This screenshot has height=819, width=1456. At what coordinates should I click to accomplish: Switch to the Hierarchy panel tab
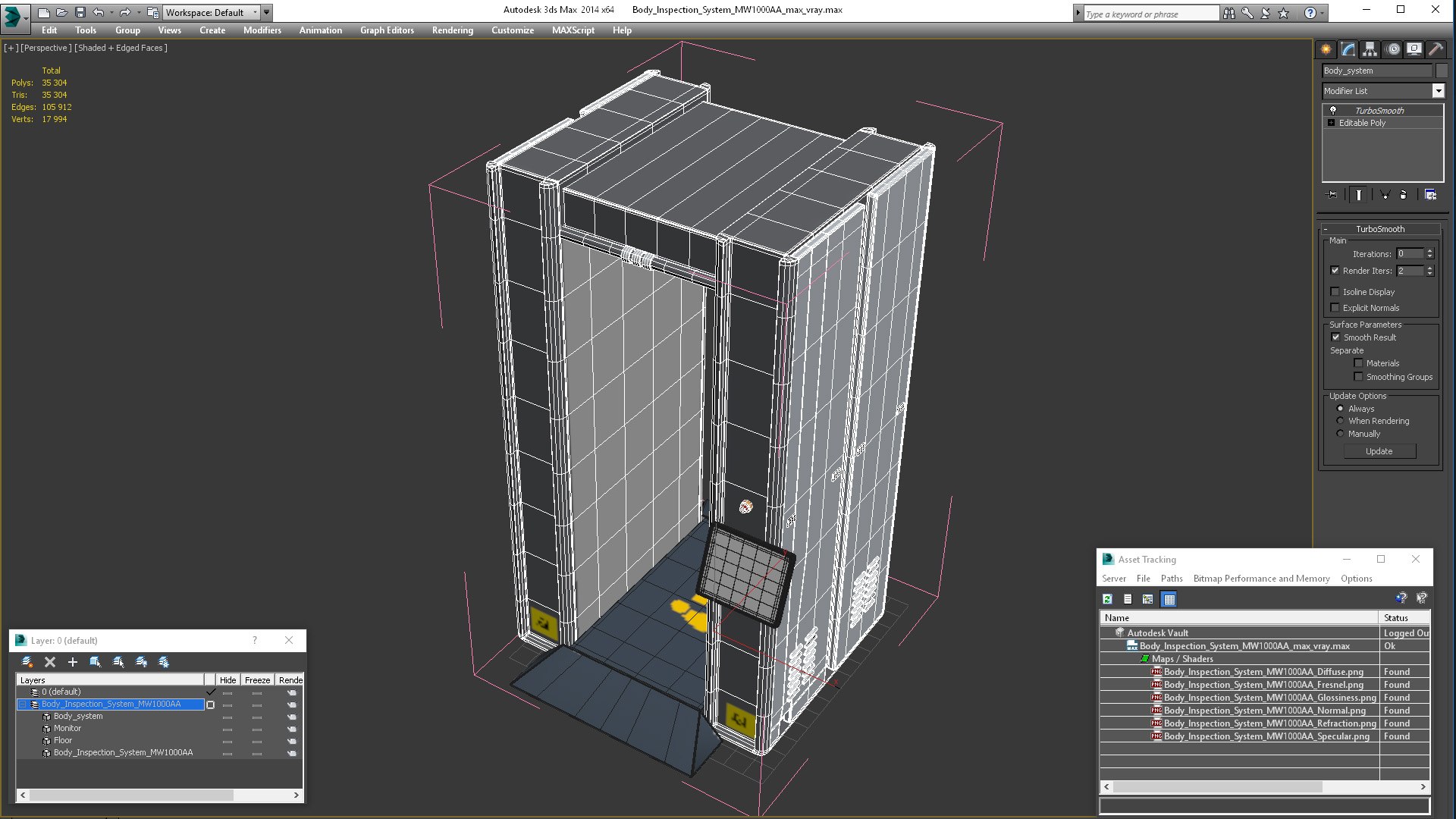(1370, 49)
